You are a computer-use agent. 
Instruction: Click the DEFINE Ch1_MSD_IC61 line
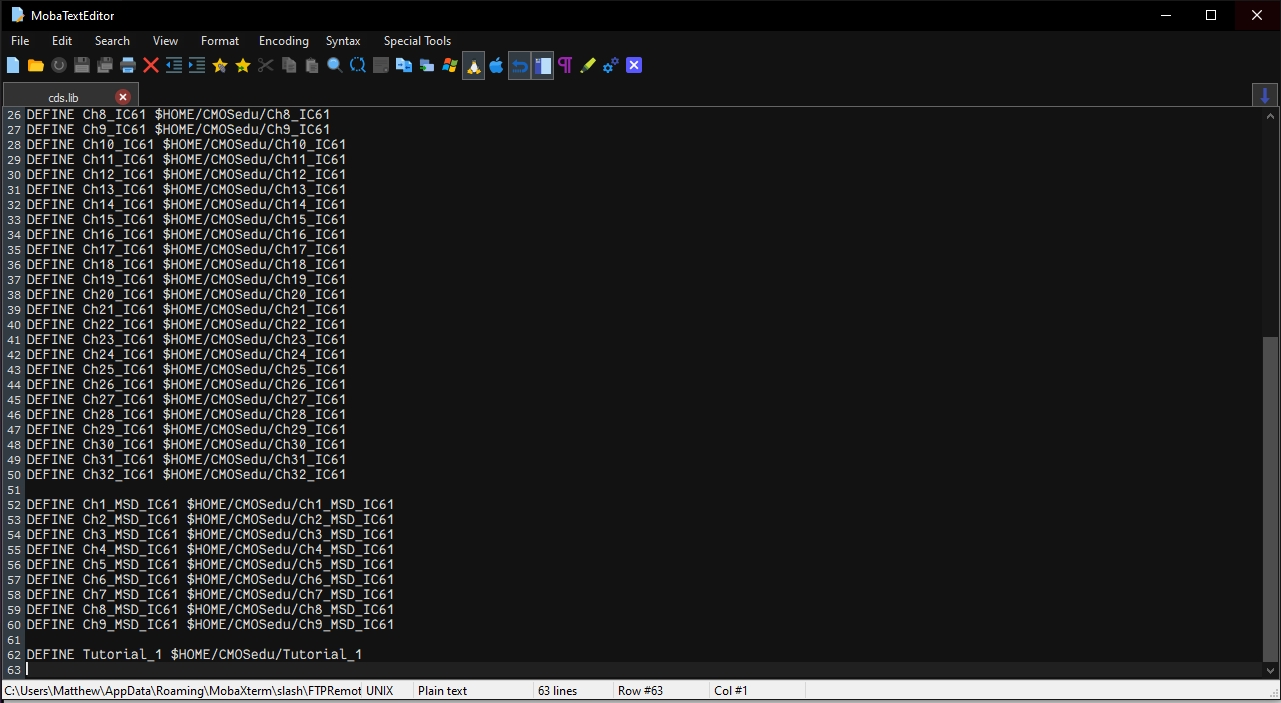click(x=210, y=505)
